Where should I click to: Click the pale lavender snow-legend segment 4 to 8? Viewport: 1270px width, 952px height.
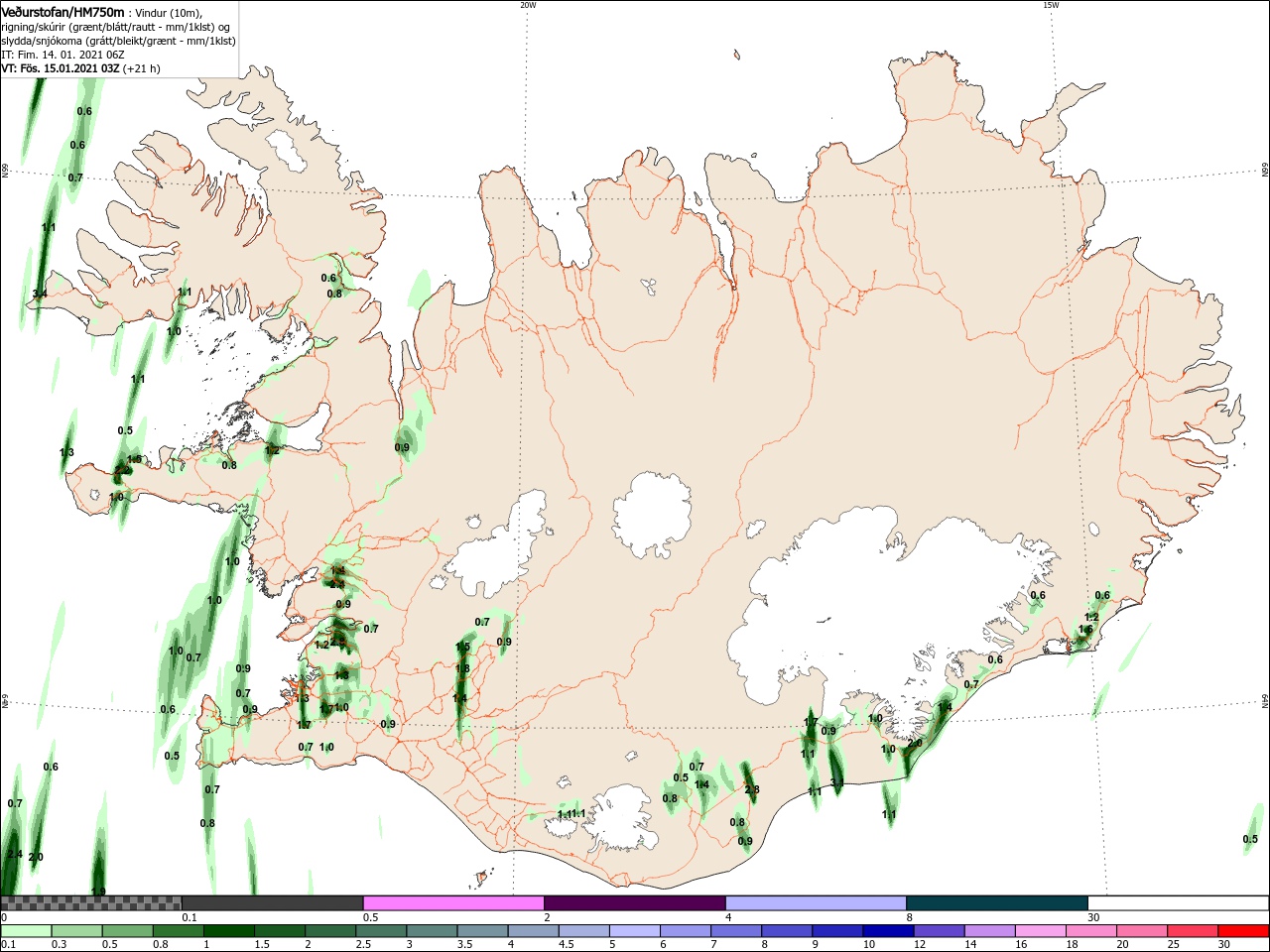[x=816, y=903]
